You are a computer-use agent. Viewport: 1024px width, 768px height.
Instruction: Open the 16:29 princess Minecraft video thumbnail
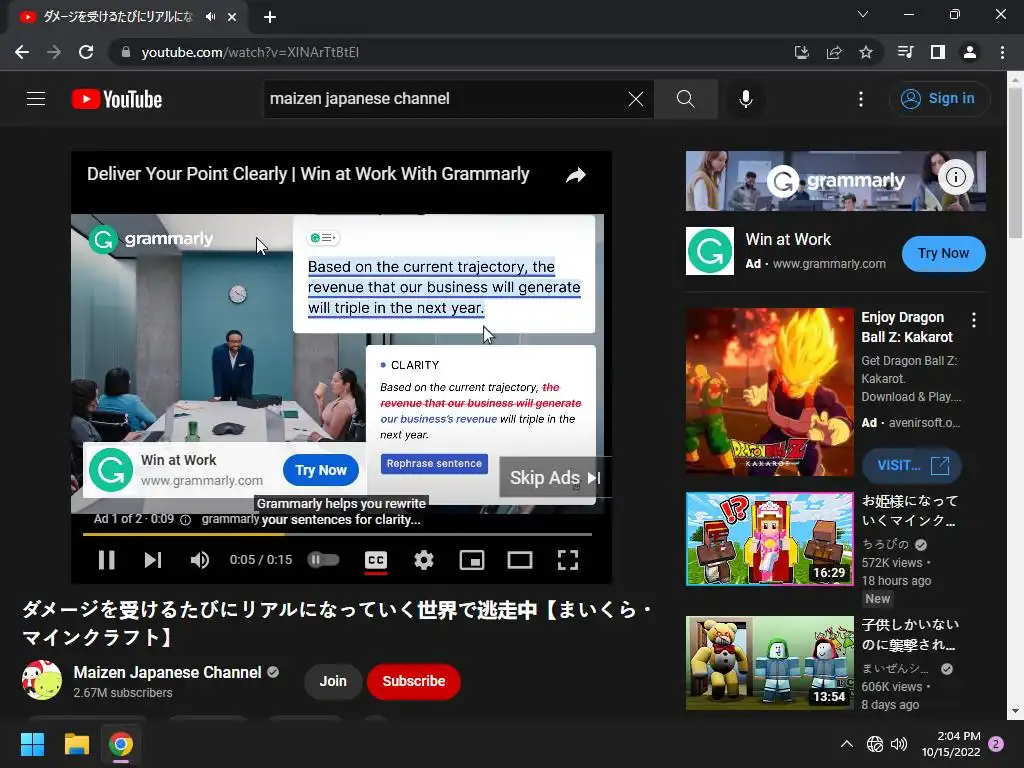[769, 539]
